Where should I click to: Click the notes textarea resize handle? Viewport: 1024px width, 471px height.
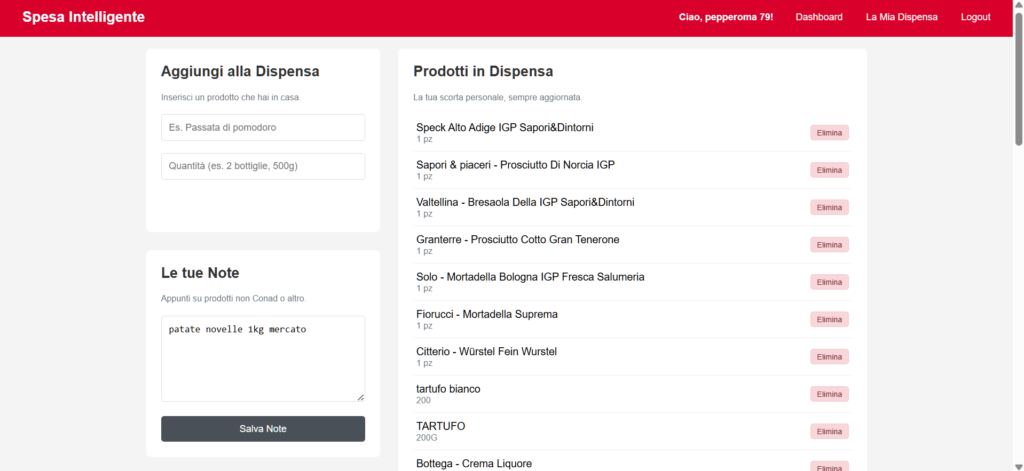pos(360,397)
